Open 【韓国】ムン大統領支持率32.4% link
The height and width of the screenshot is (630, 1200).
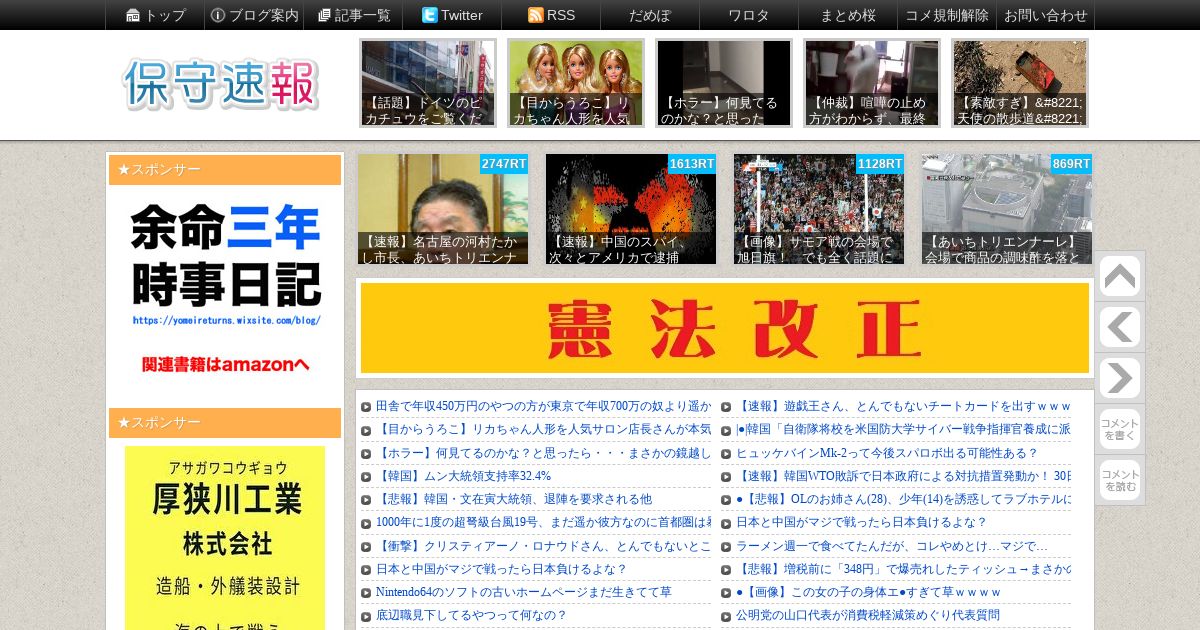click(464, 475)
